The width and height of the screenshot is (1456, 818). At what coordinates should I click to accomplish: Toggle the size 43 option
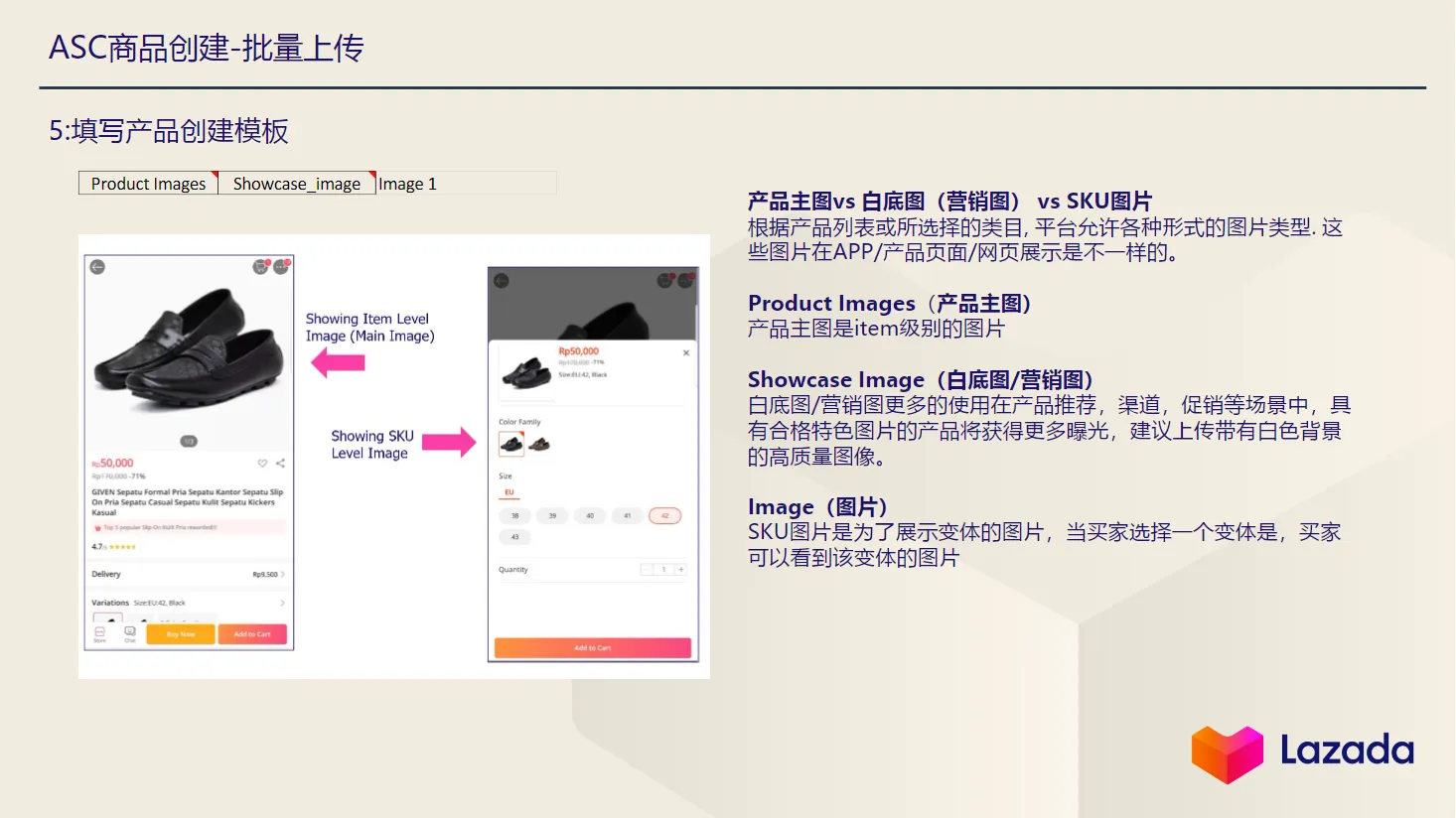[x=513, y=537]
